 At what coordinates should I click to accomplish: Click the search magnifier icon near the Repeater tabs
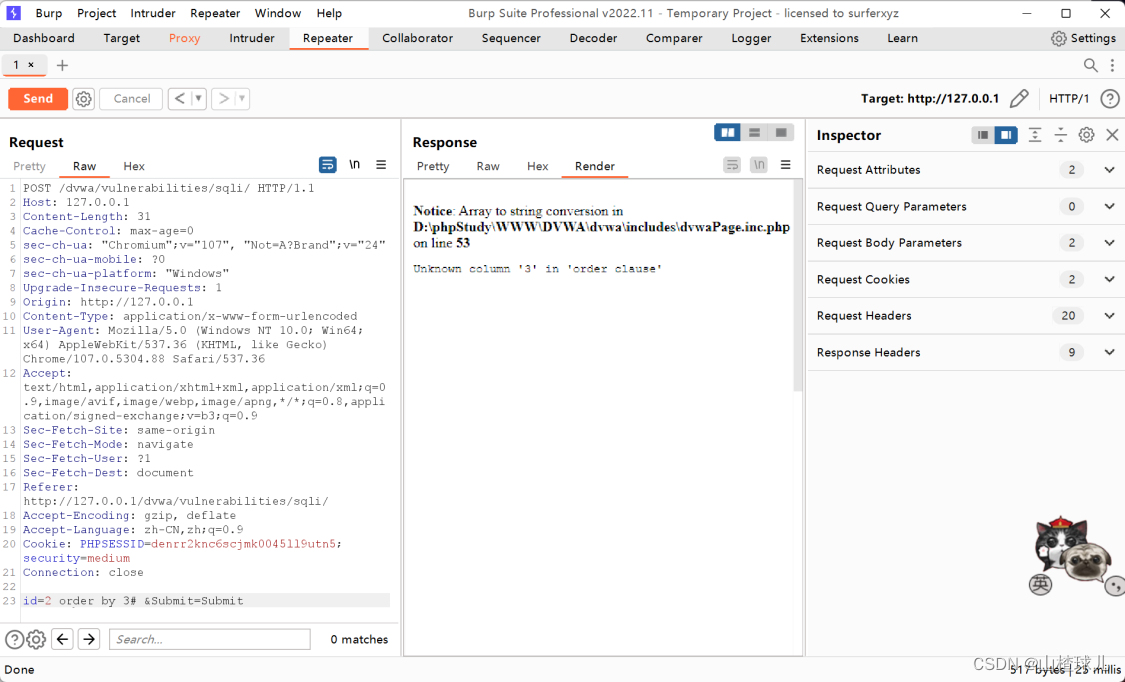(x=1091, y=65)
